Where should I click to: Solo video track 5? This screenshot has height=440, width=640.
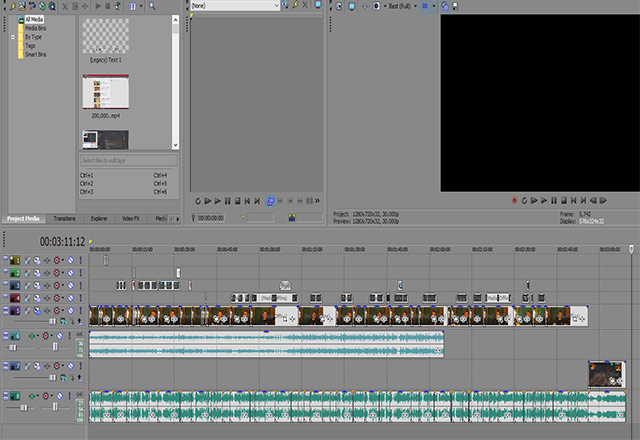point(80,311)
